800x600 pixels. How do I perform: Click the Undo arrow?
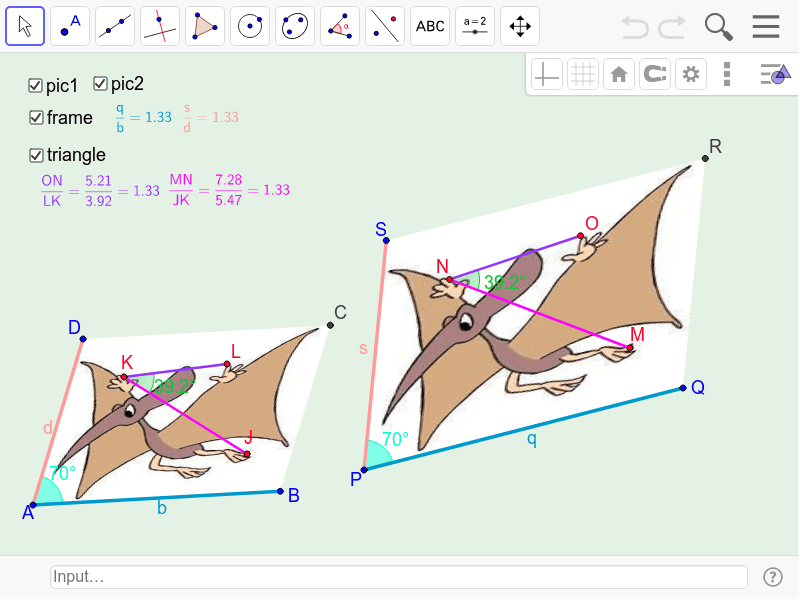[635, 27]
